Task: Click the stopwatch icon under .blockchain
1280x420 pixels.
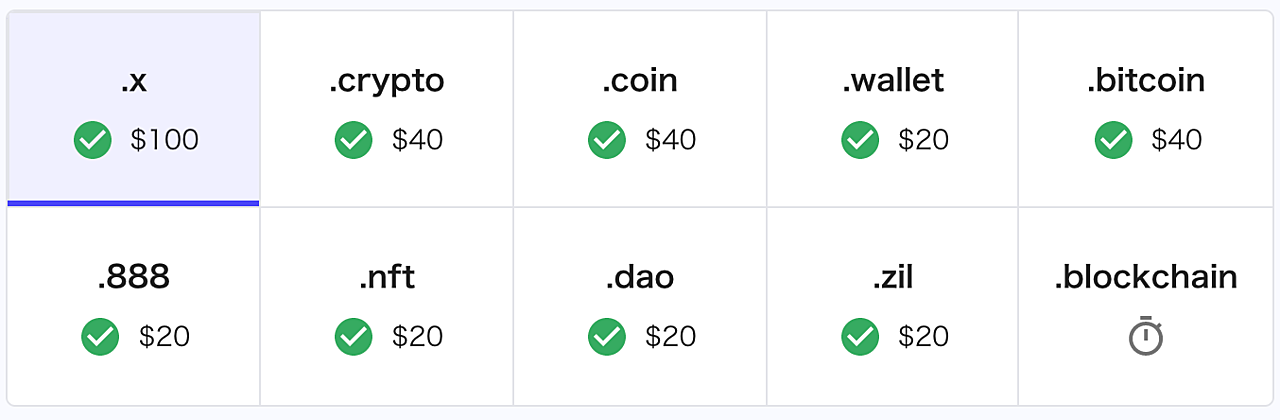Action: pos(1146,336)
